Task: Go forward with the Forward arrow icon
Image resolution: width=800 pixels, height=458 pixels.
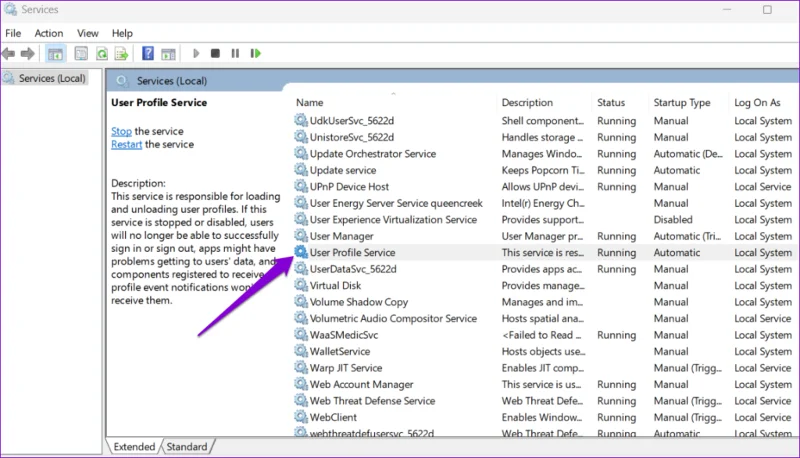Action: tap(28, 54)
